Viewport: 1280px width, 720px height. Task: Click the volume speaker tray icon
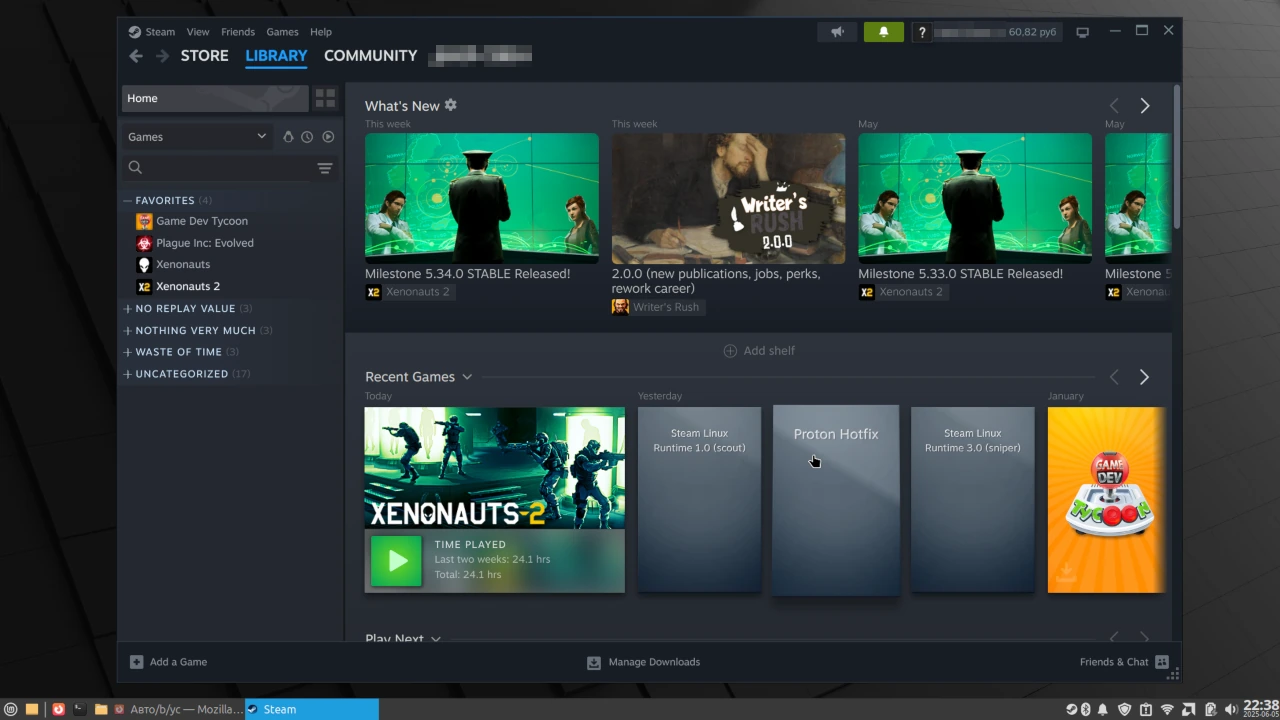point(1231,709)
